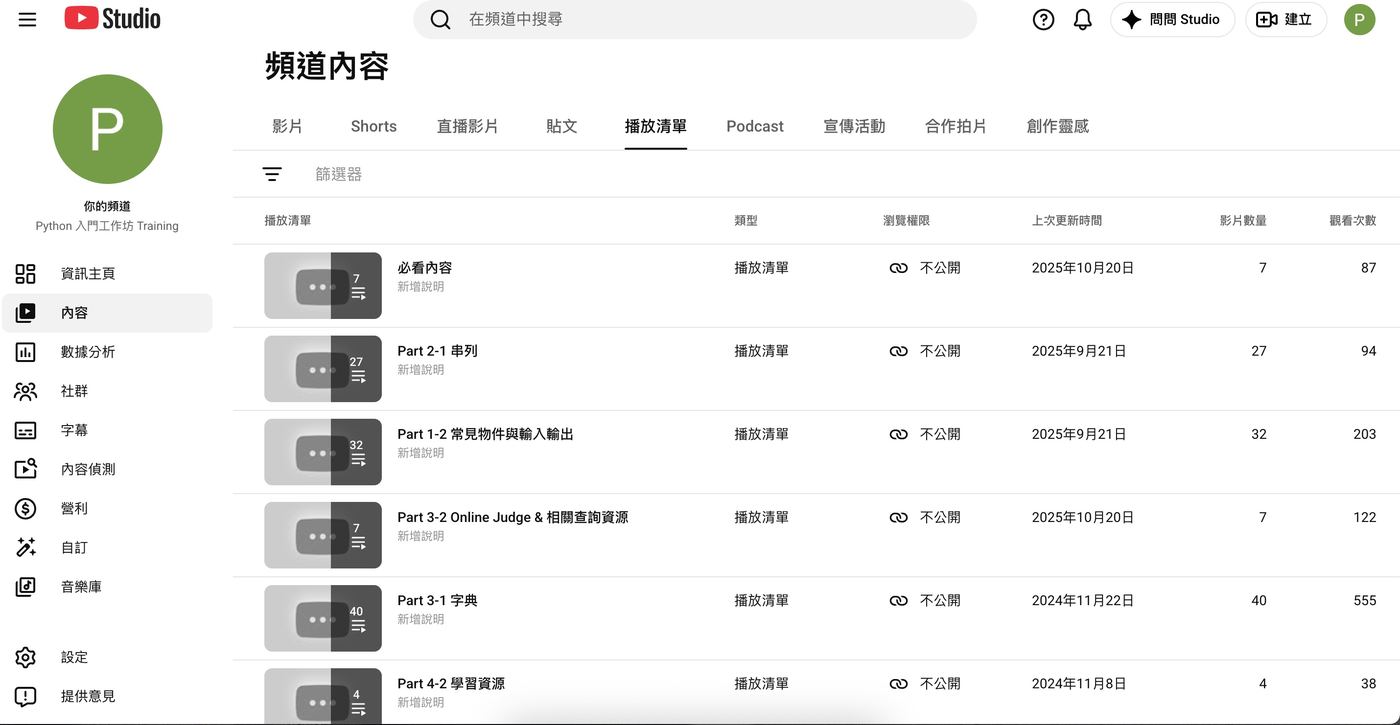This screenshot has height=725, width=1400.
Task: Open the hamburger navigation menu
Action: tap(27, 19)
